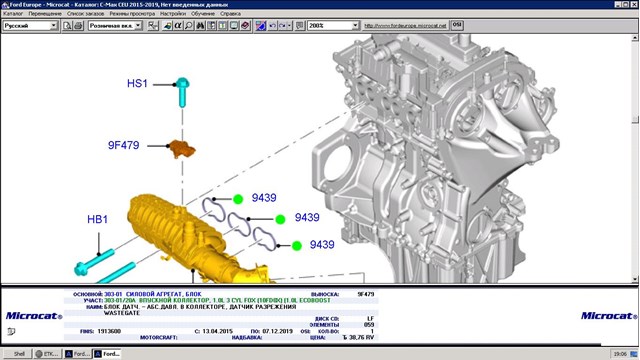Open the fordeurope.microcat.net link

[405, 25]
